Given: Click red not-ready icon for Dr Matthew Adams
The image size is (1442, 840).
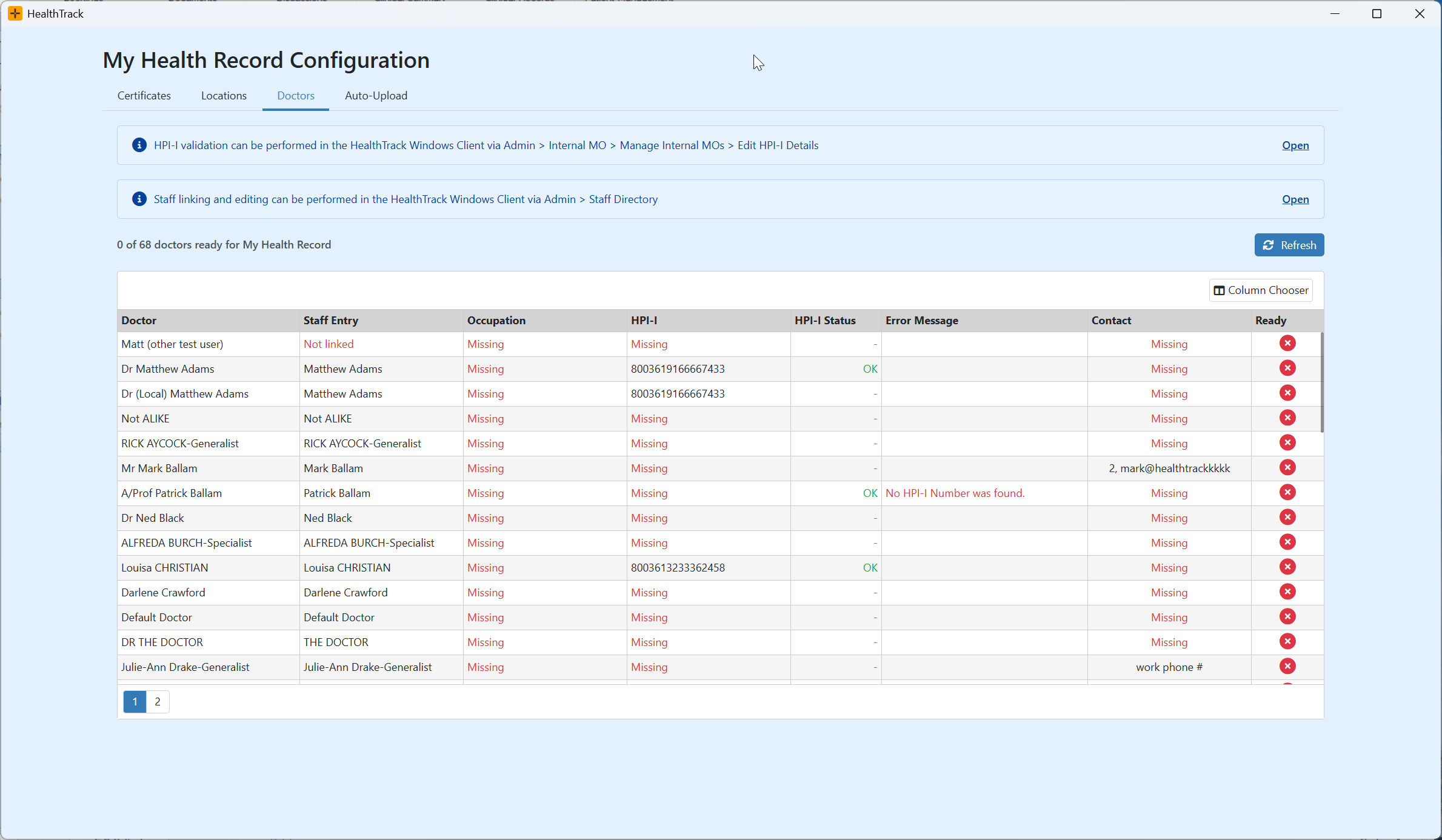Looking at the screenshot, I should coord(1287,368).
